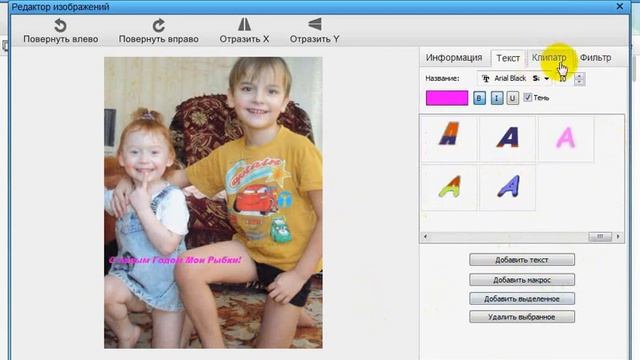Select the orange-purple slanted A text style
640x360 pixels.
(449, 138)
